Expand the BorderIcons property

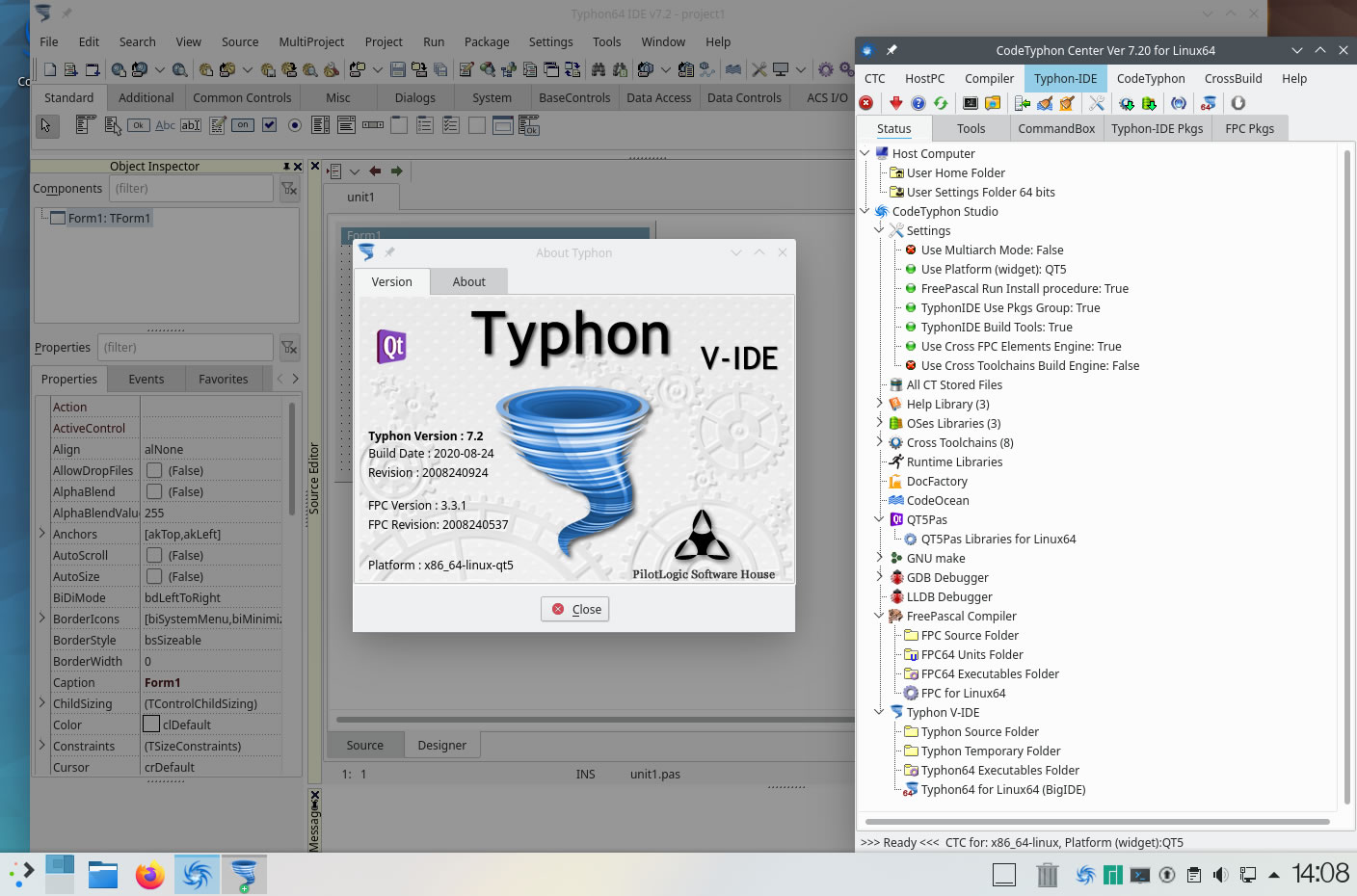point(41,618)
